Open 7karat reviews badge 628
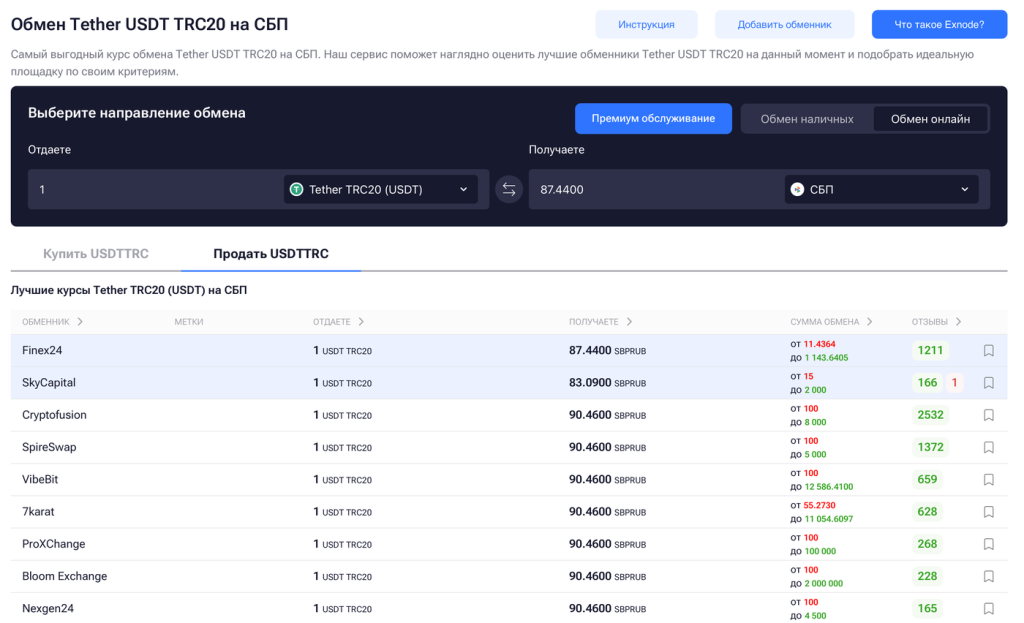The image size is (1024, 623). point(927,511)
